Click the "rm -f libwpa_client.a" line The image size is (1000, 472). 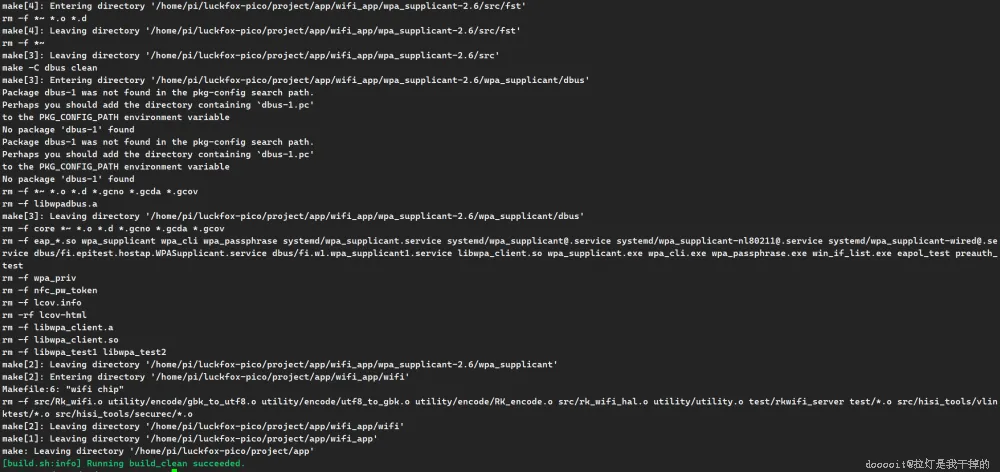click(57, 327)
